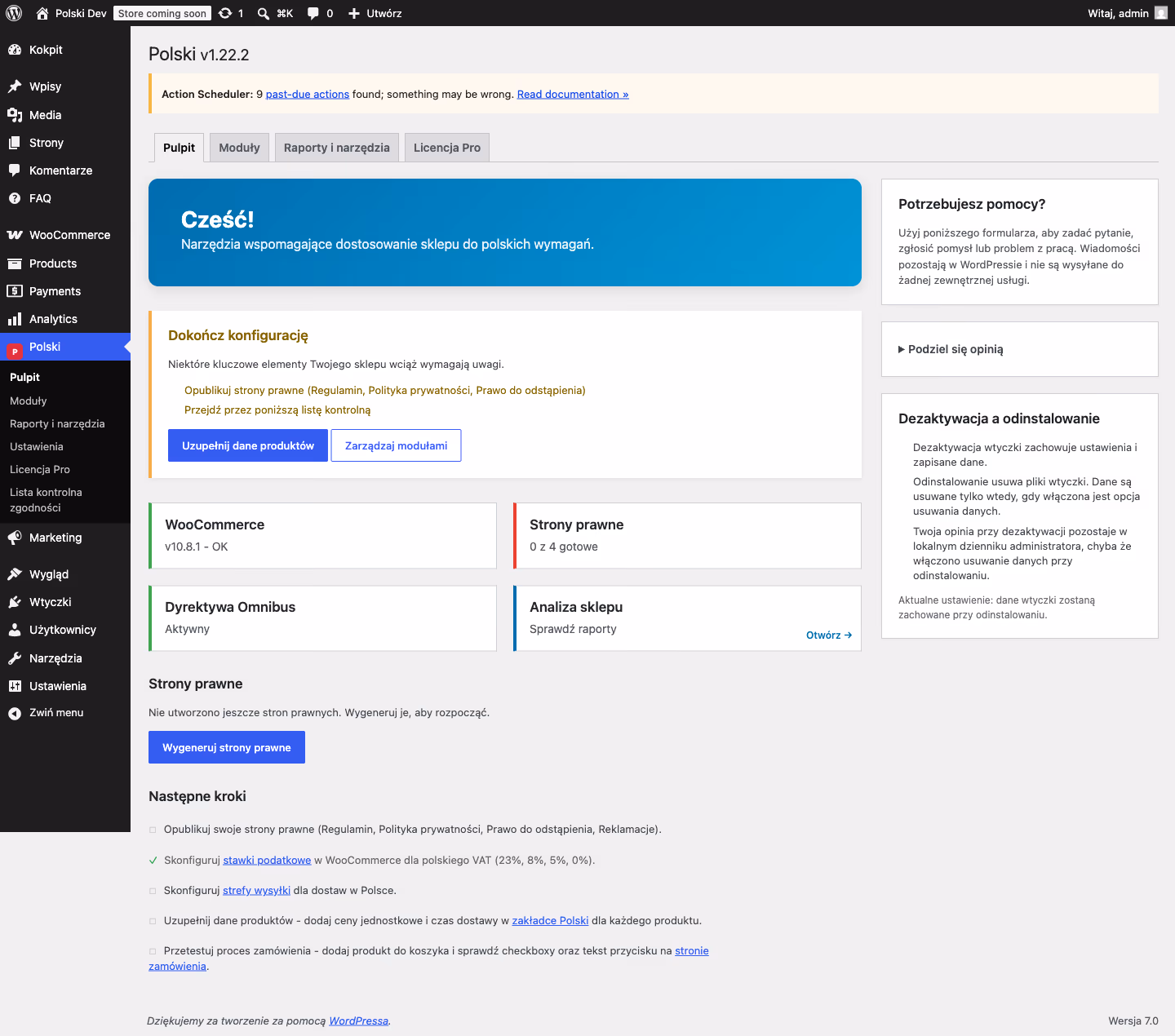Image resolution: width=1175 pixels, height=1036 pixels.
Task: Click the WooCommerce status card
Action: click(x=323, y=535)
